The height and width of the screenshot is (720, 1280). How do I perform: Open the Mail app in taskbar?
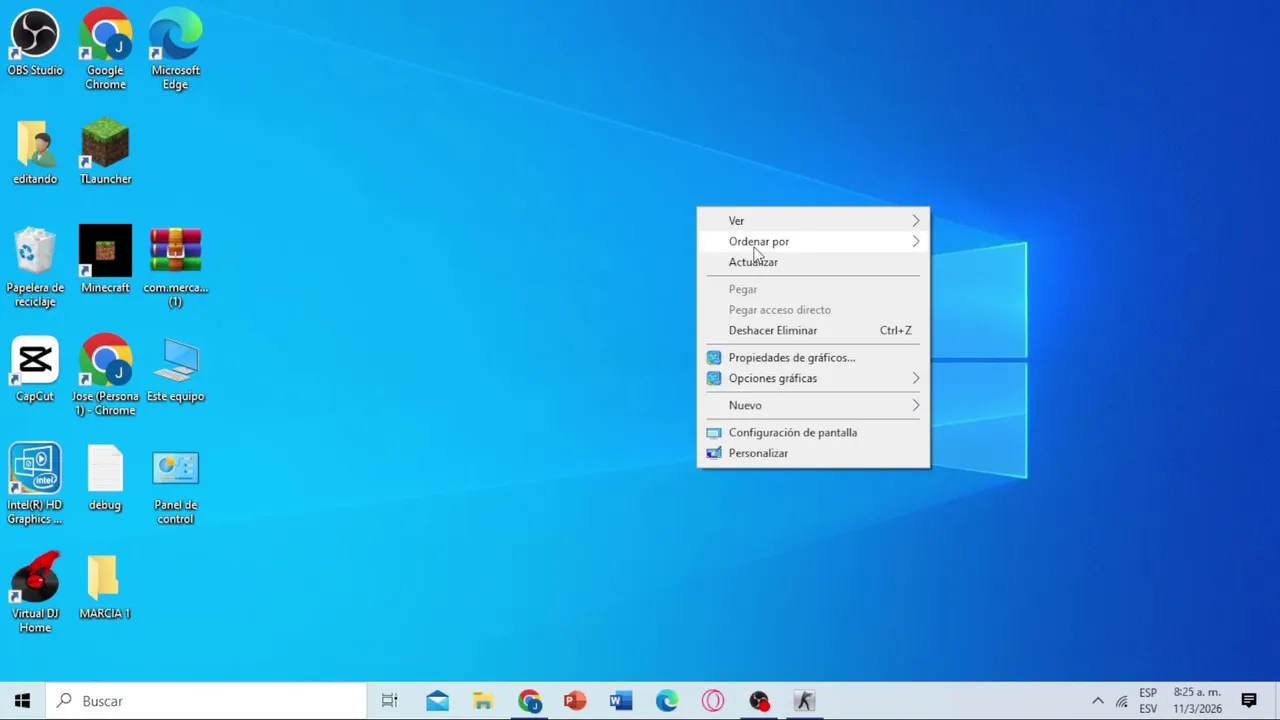(x=437, y=701)
